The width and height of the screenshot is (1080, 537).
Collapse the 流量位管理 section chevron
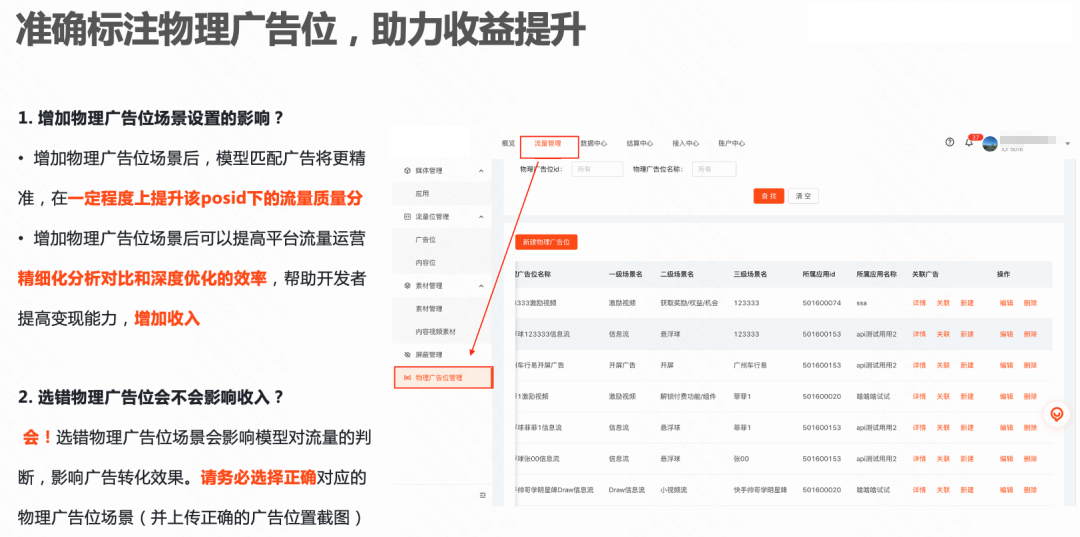pos(481,217)
